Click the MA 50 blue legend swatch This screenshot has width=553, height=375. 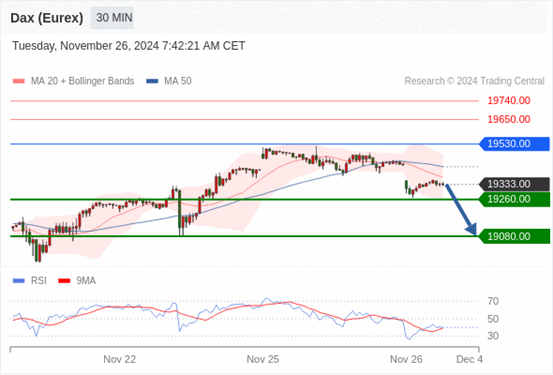152,81
